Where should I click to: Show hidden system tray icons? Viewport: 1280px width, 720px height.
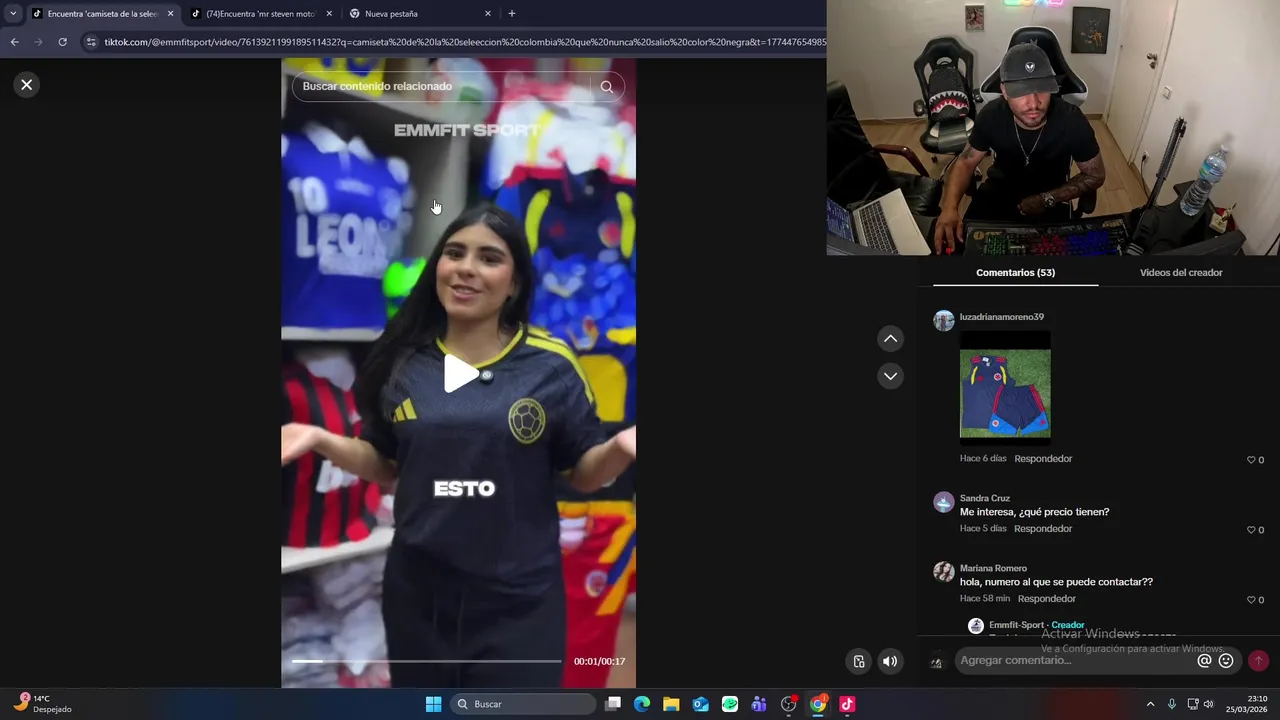(1150, 704)
